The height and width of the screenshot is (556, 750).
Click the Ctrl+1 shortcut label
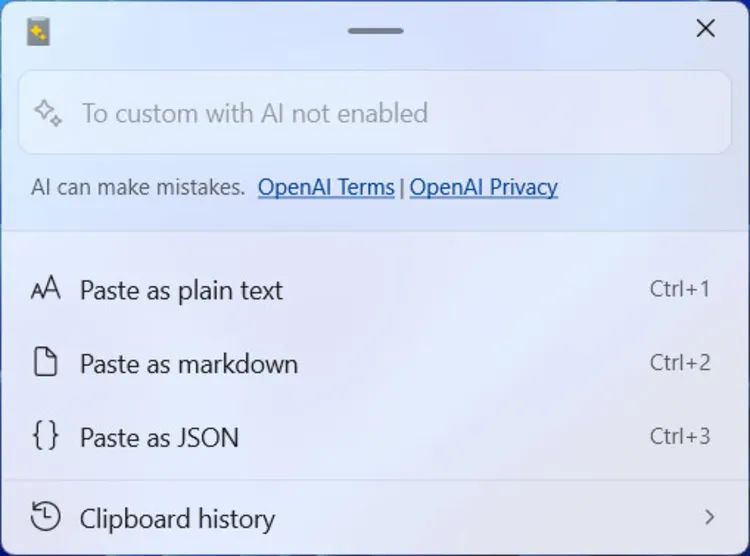pos(680,289)
